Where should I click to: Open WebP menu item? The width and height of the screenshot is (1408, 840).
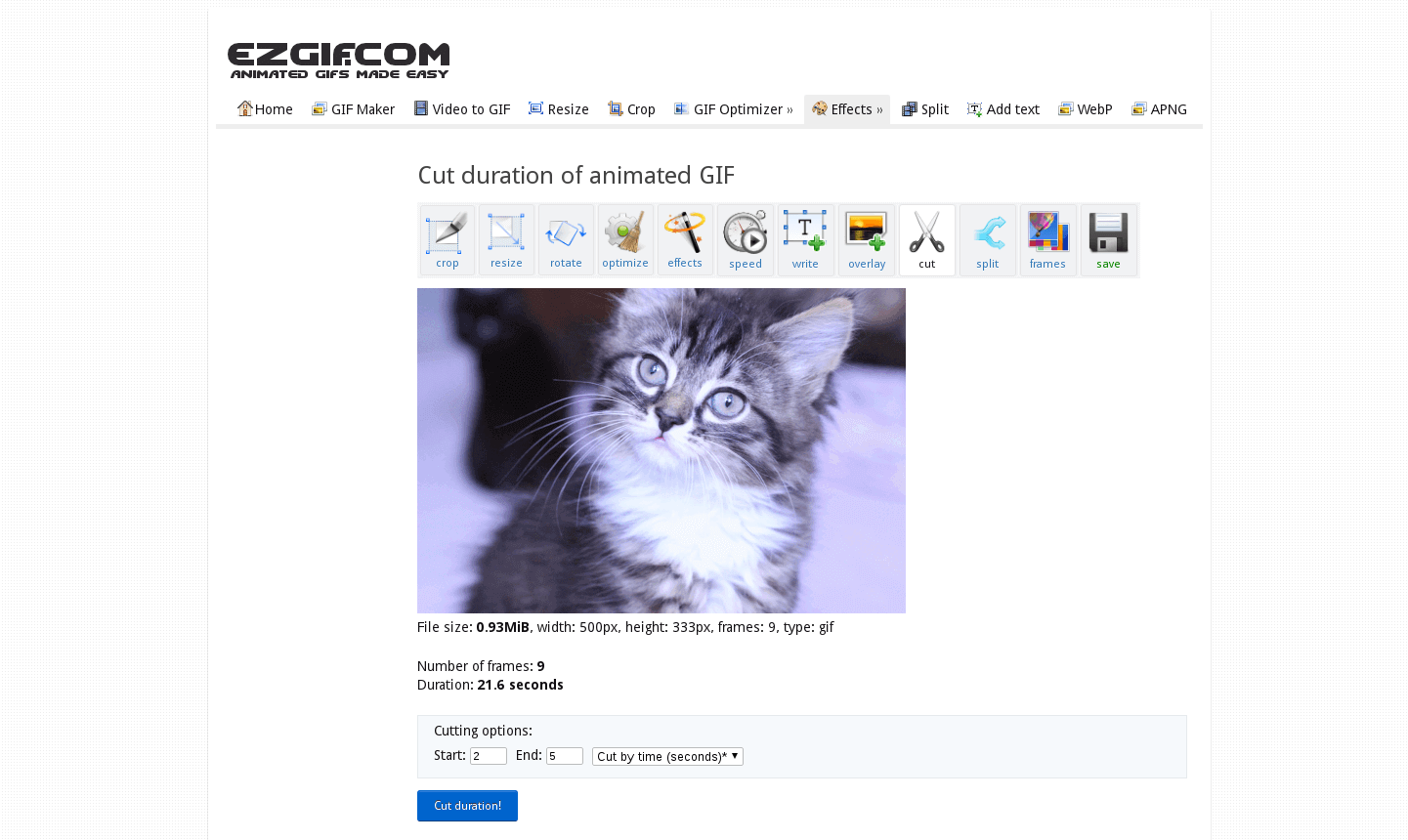[1086, 109]
